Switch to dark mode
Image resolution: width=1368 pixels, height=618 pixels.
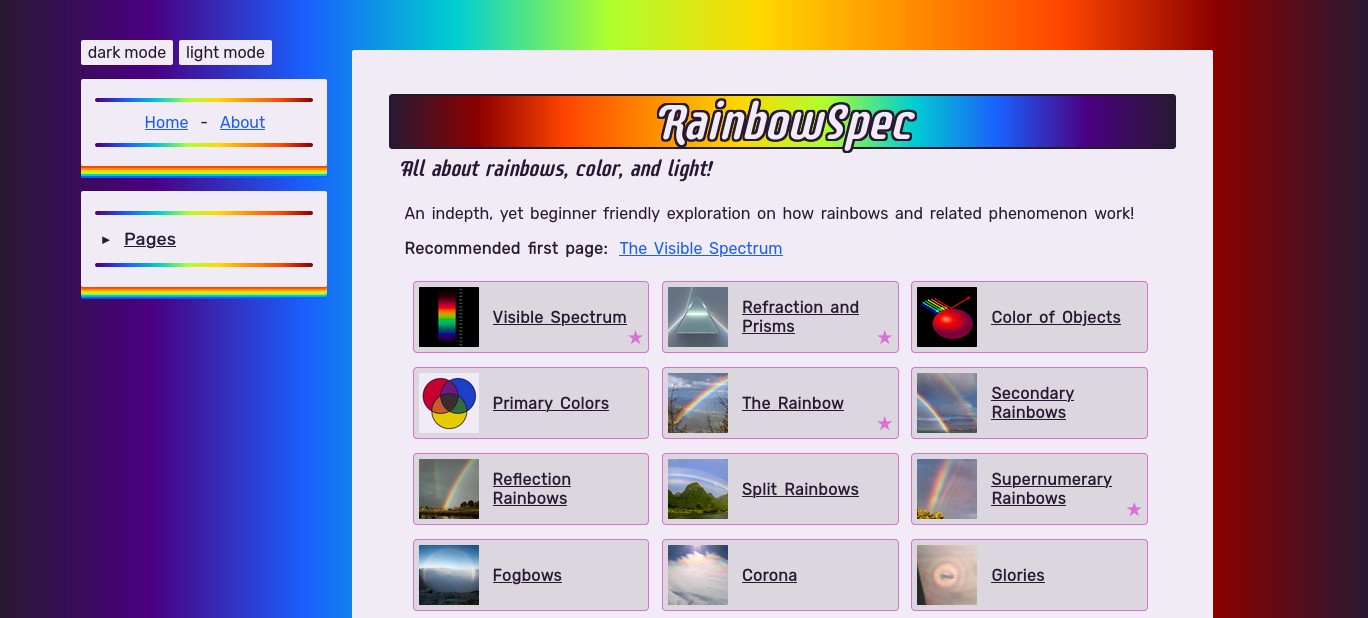127,53
